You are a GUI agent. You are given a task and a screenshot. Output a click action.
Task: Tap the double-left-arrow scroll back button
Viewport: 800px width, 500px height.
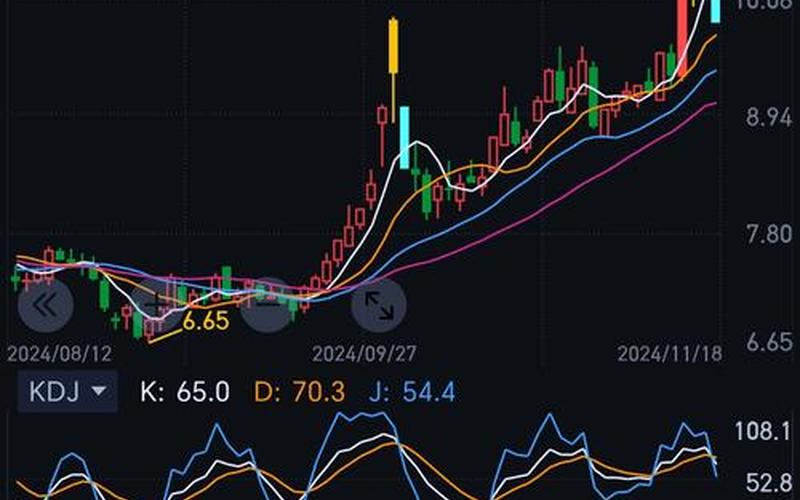pyautogui.click(x=45, y=305)
